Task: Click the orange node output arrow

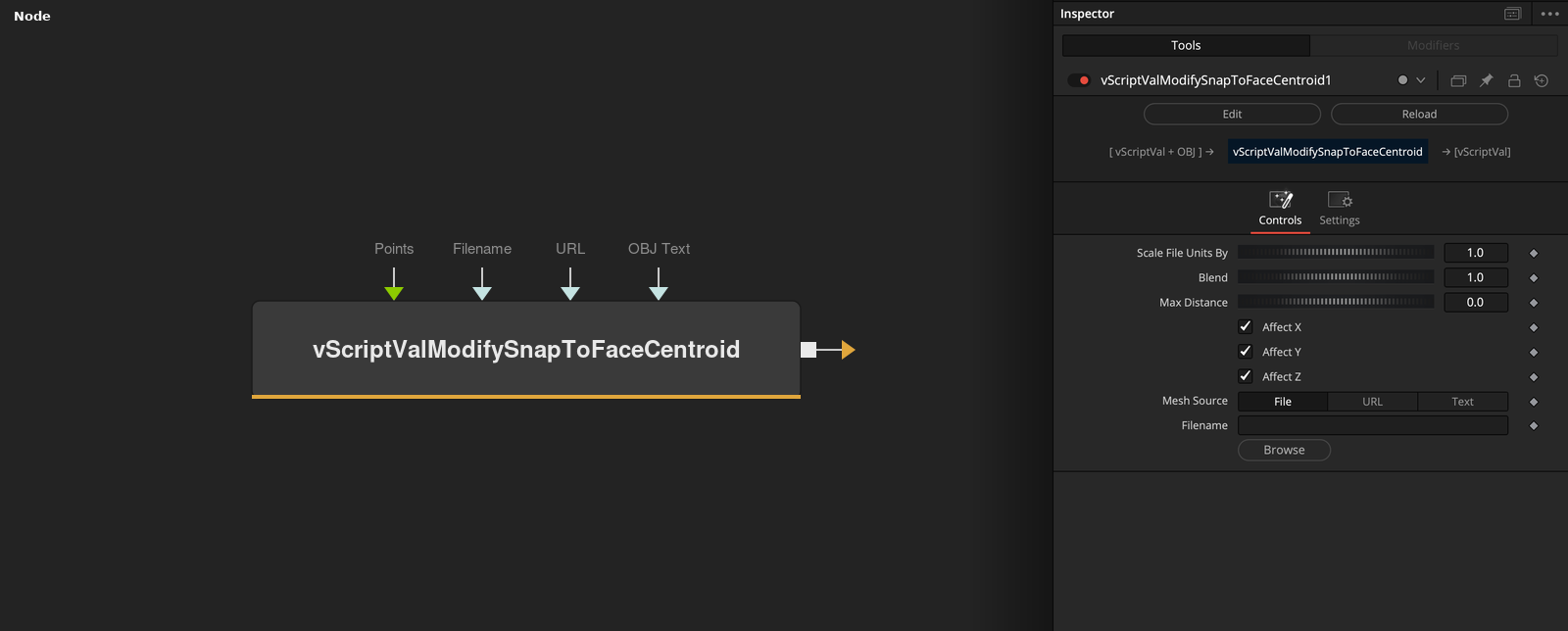Action: click(849, 350)
